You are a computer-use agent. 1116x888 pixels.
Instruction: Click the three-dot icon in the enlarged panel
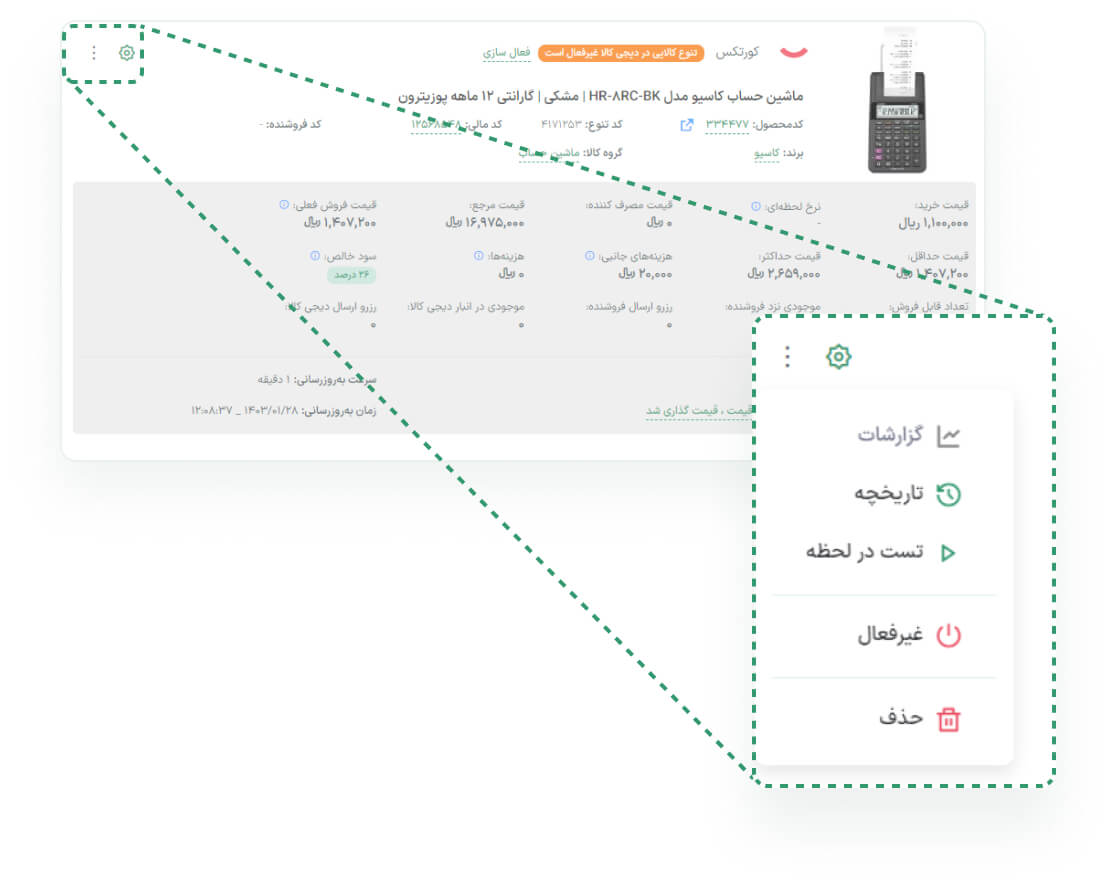coord(787,356)
